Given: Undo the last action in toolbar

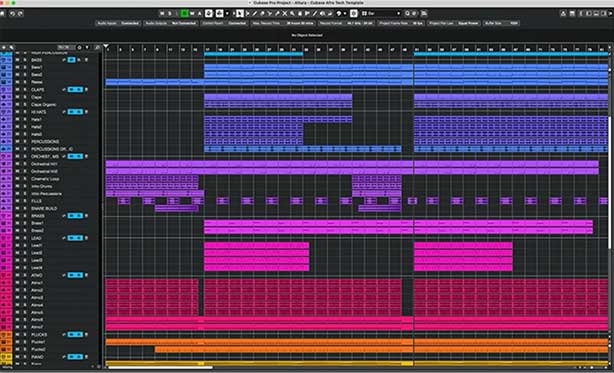Looking at the screenshot, I should pyautogui.click(x=12, y=13).
